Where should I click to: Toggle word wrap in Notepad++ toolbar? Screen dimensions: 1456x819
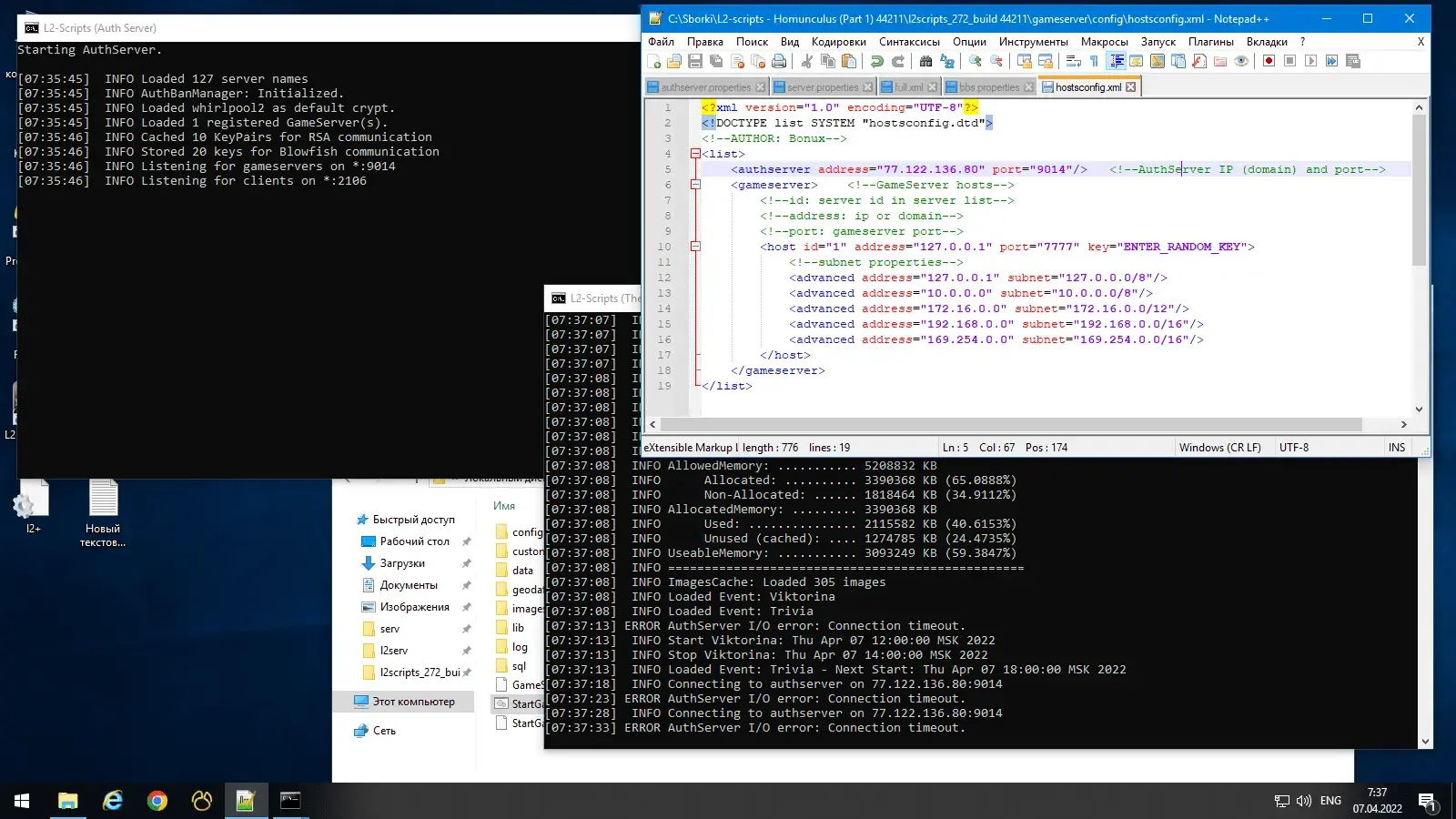coord(1073,61)
